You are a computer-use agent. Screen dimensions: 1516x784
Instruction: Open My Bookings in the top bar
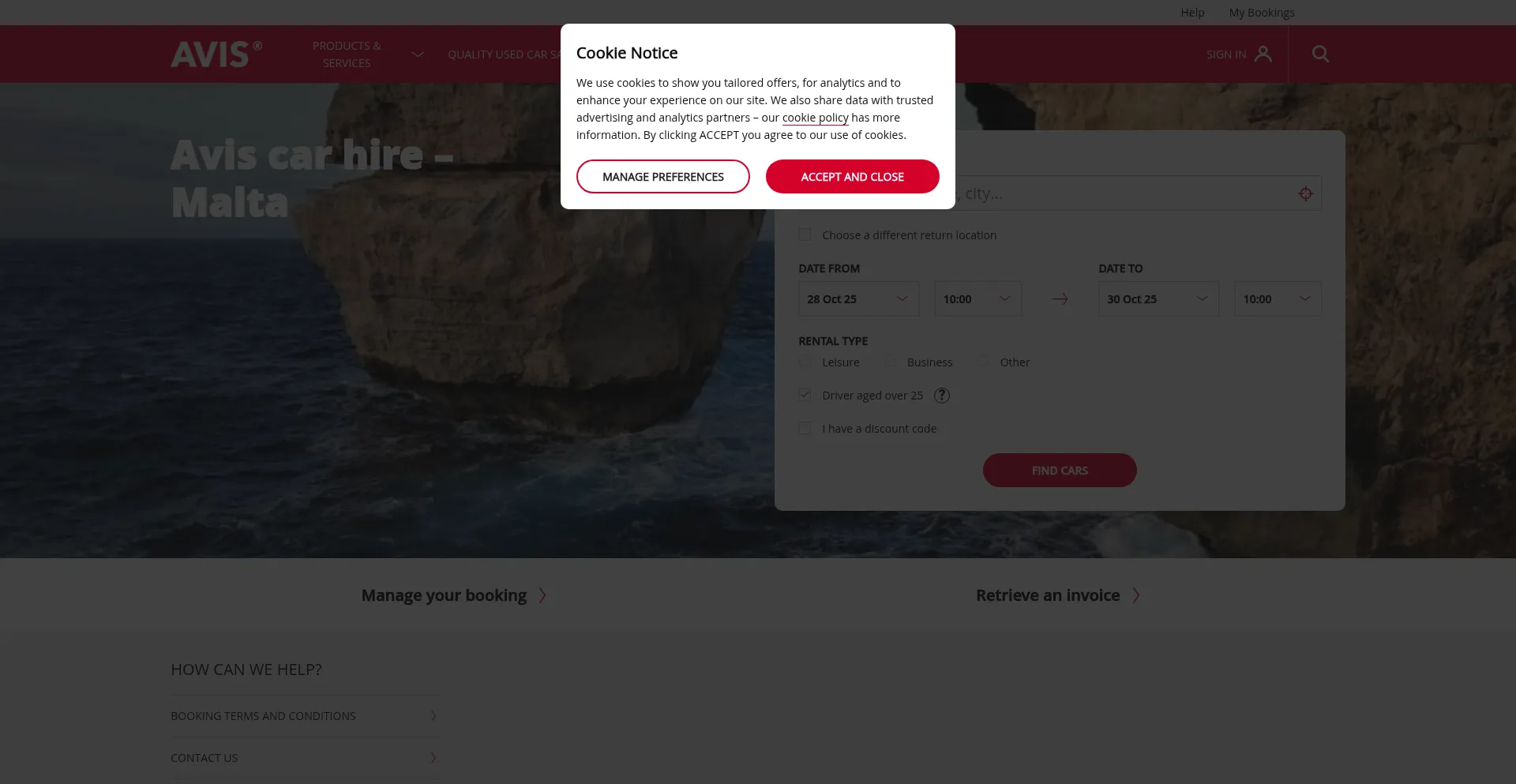coord(1262,13)
